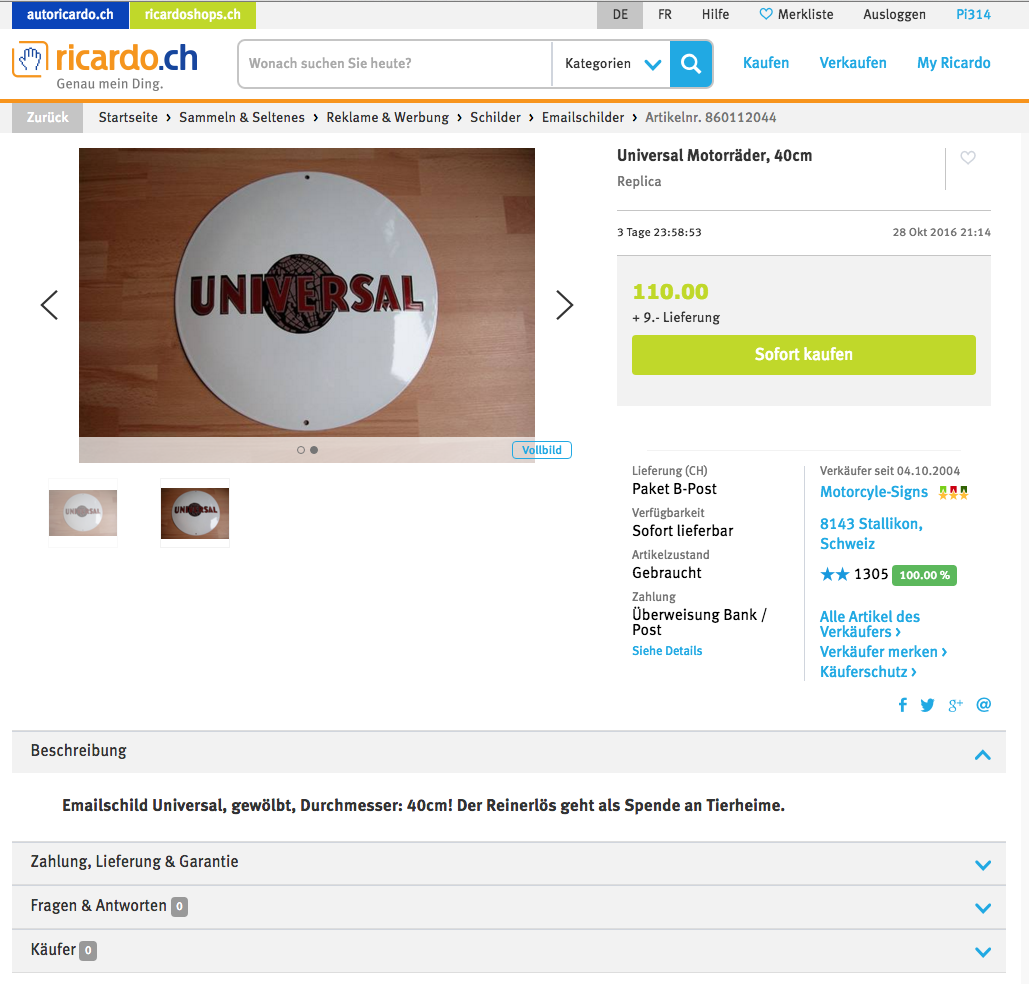Share listing on Google Plus

coord(955,705)
